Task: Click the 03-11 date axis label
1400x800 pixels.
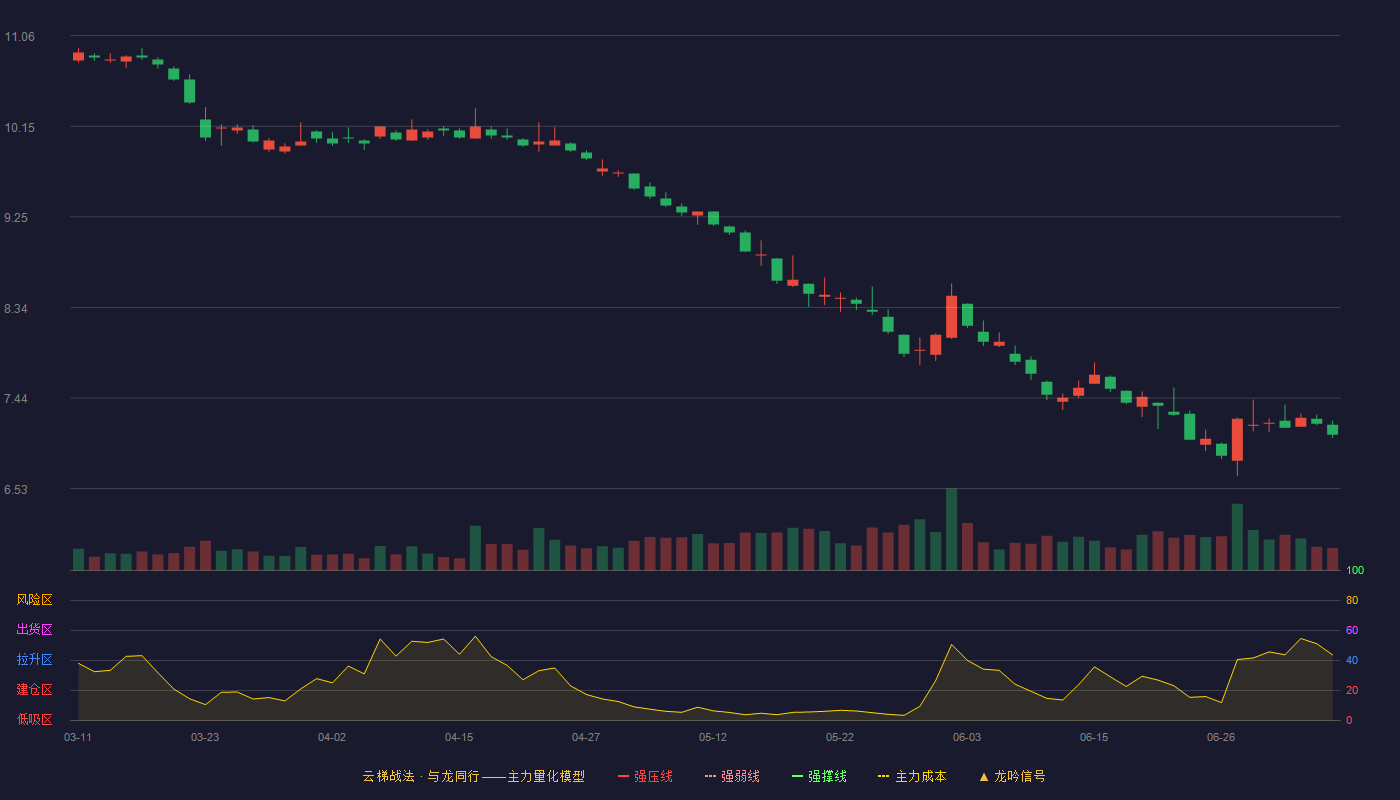Action: coord(78,737)
